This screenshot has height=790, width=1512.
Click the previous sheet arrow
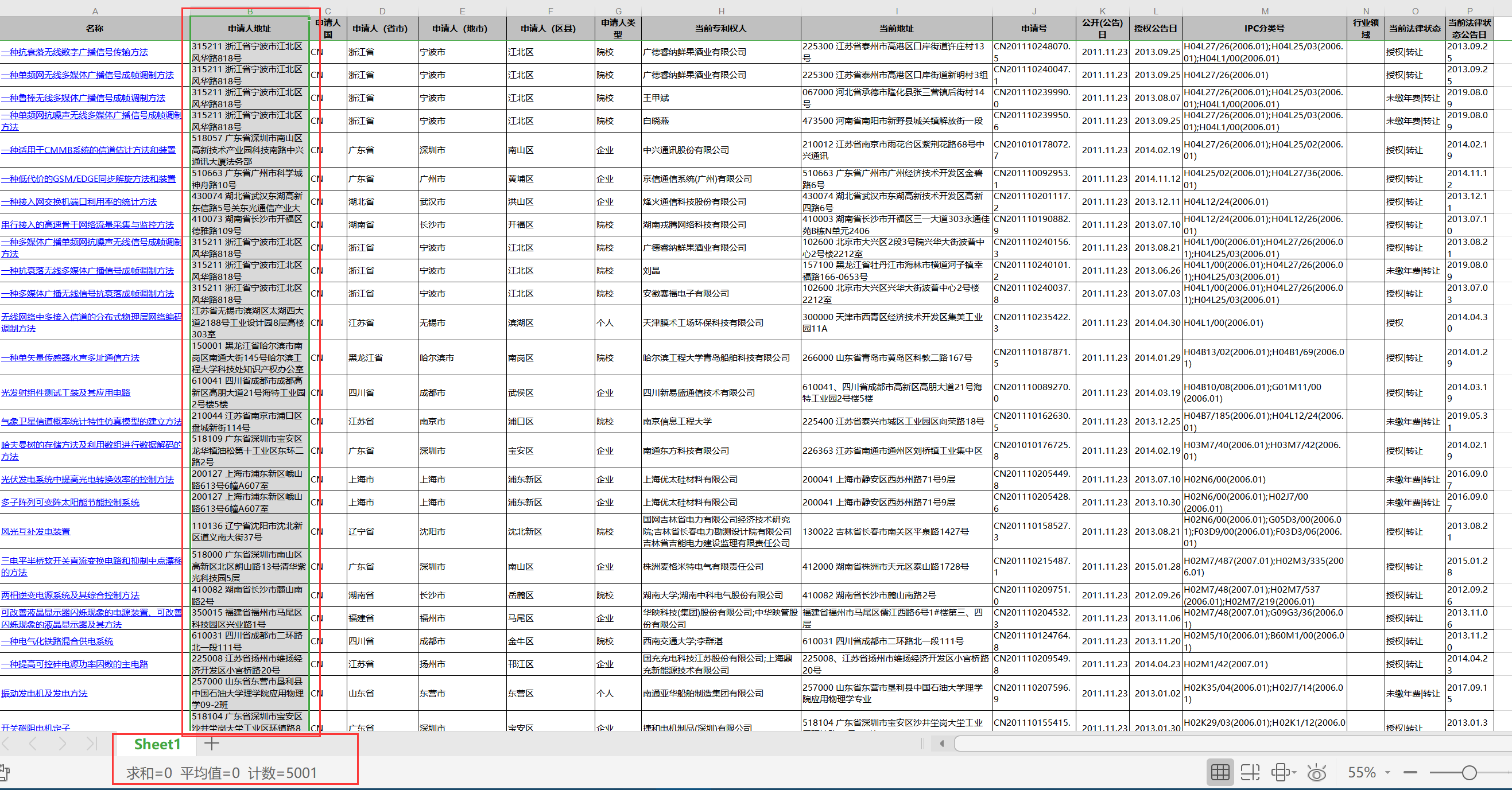tap(33, 744)
